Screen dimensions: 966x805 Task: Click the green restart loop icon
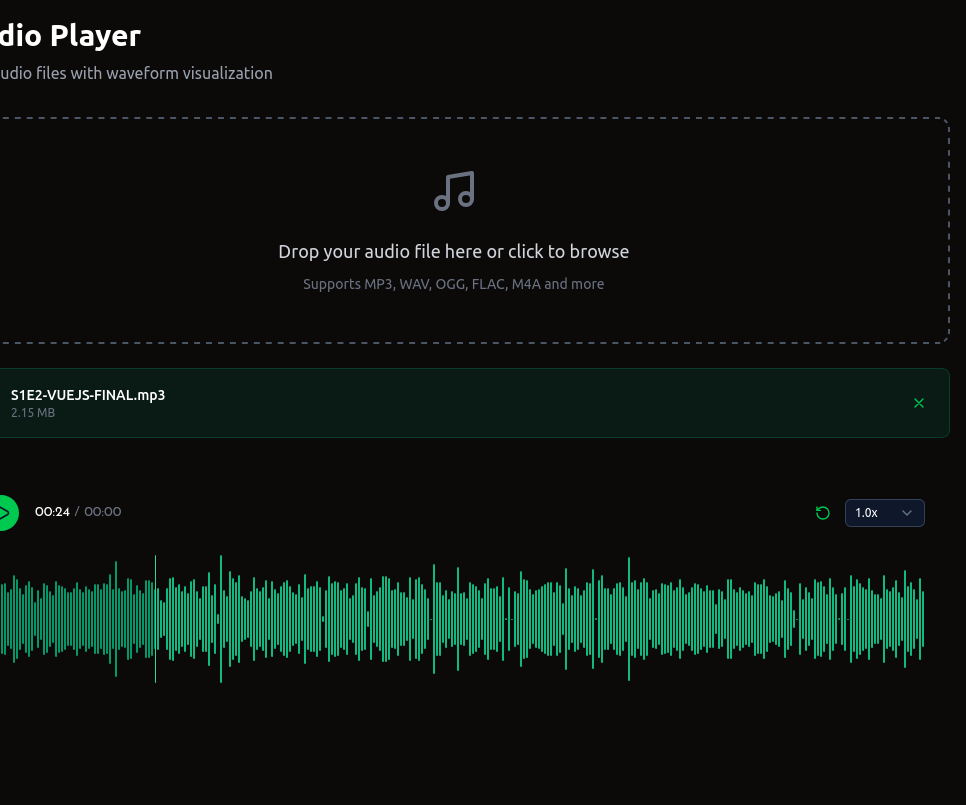[x=822, y=513]
